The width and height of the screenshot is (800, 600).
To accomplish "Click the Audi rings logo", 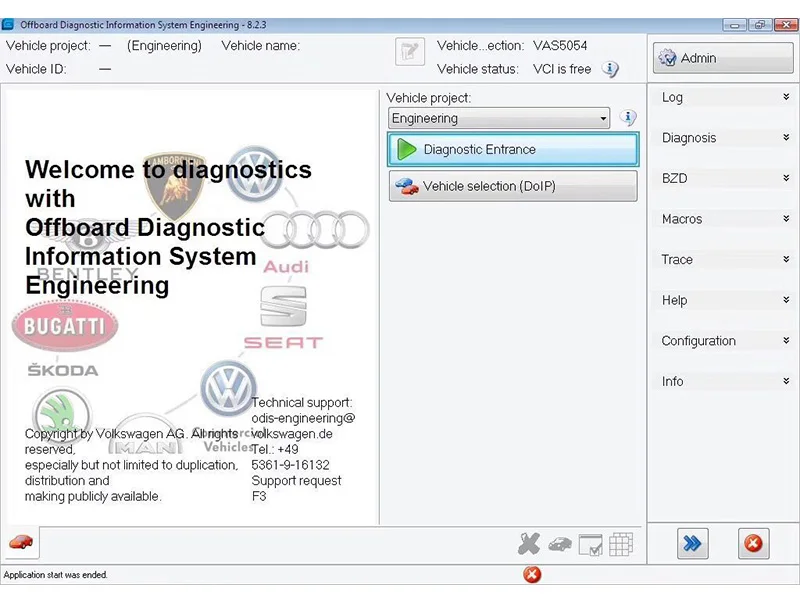I will [x=316, y=230].
